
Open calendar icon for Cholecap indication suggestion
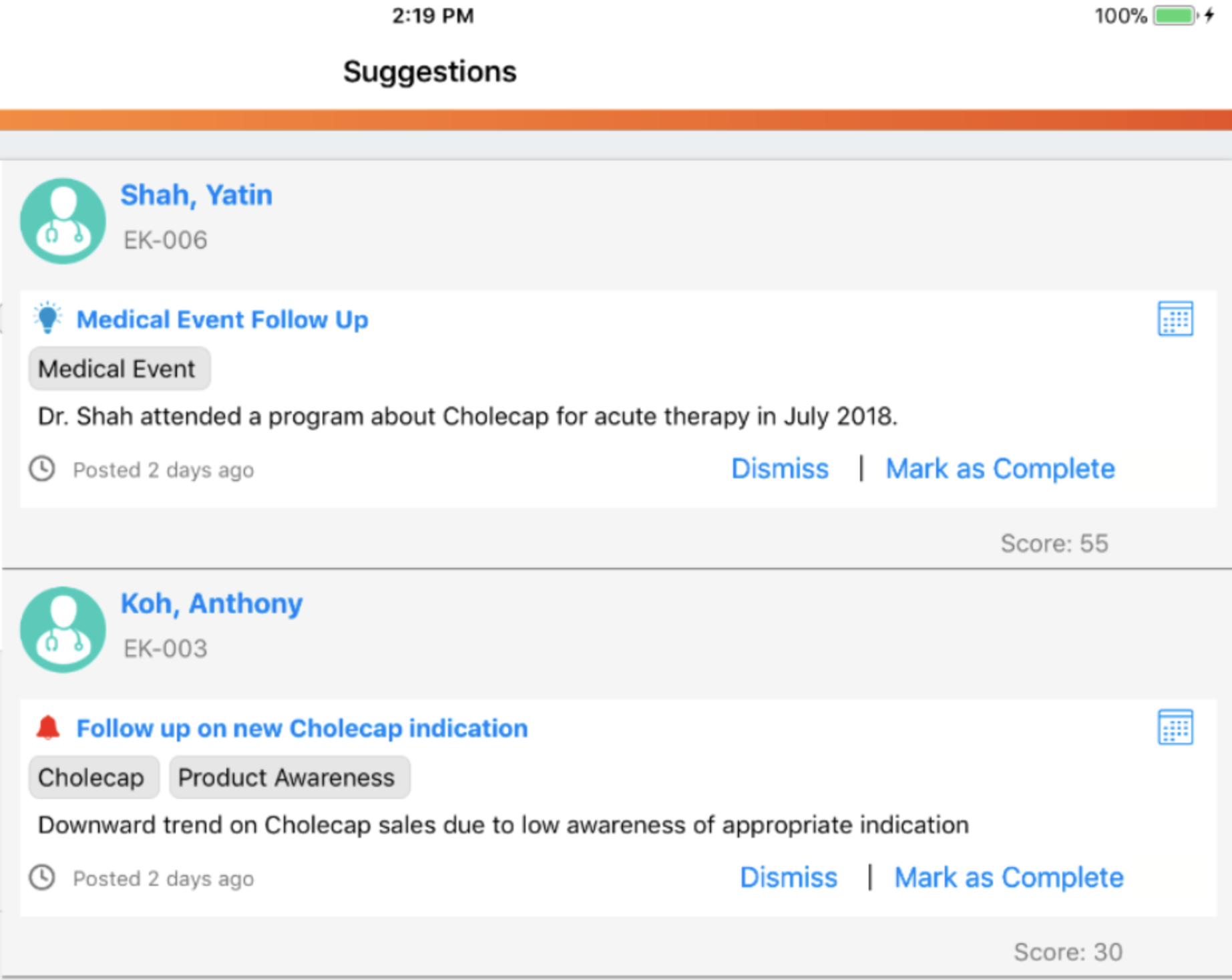(1175, 727)
